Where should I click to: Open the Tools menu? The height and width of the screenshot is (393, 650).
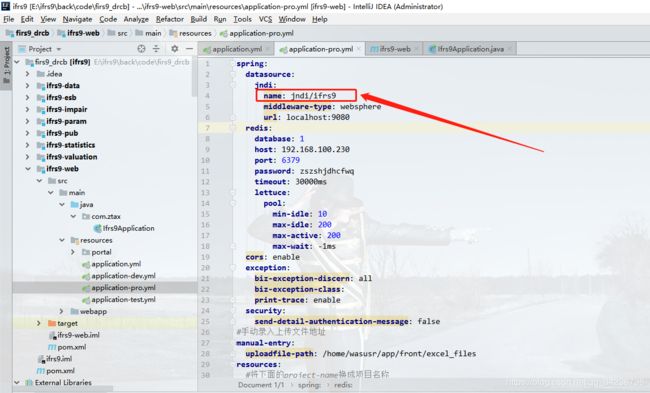242,19
